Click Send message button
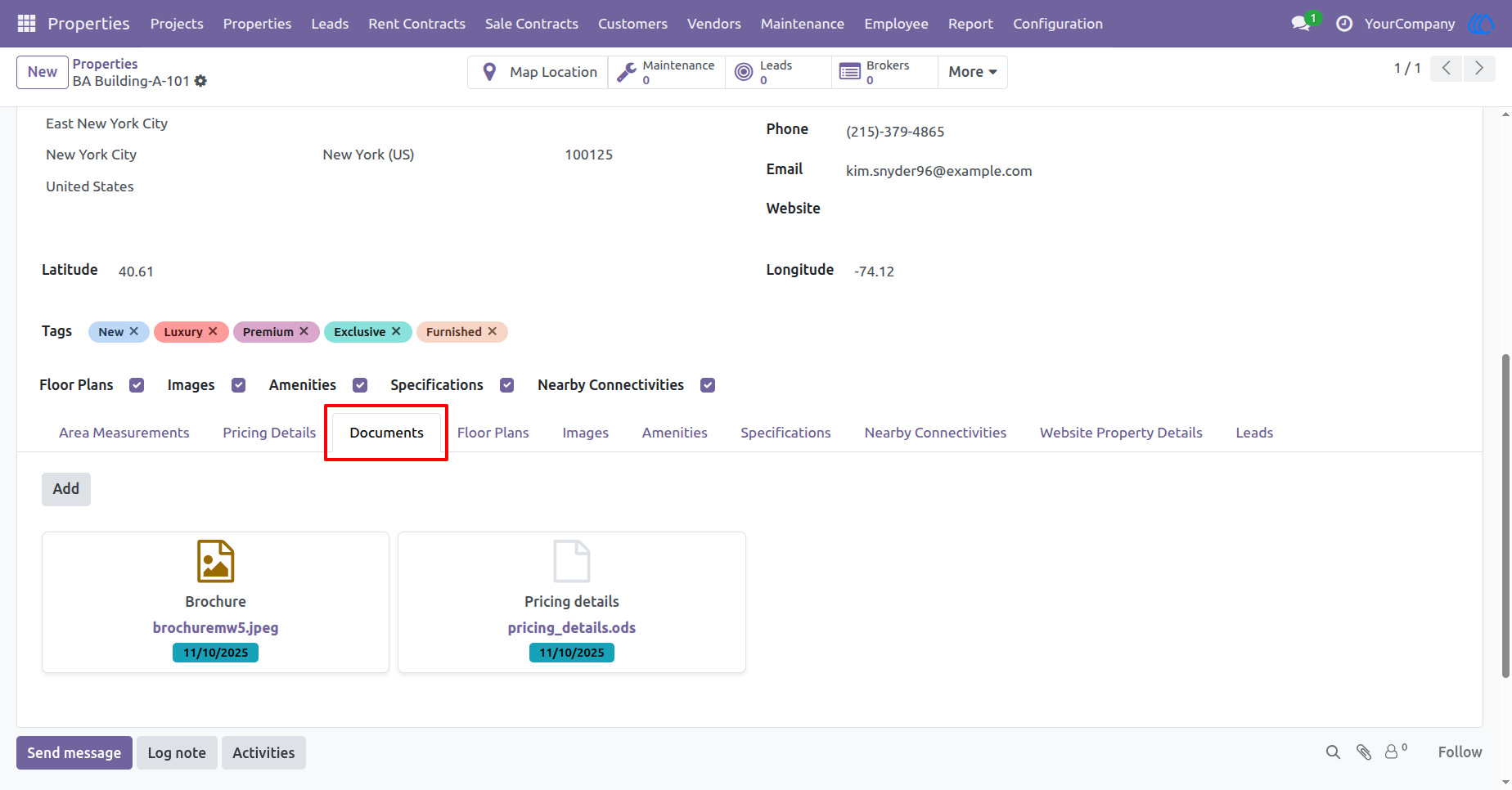Screen dimensions: 1512x790 pos(74,752)
